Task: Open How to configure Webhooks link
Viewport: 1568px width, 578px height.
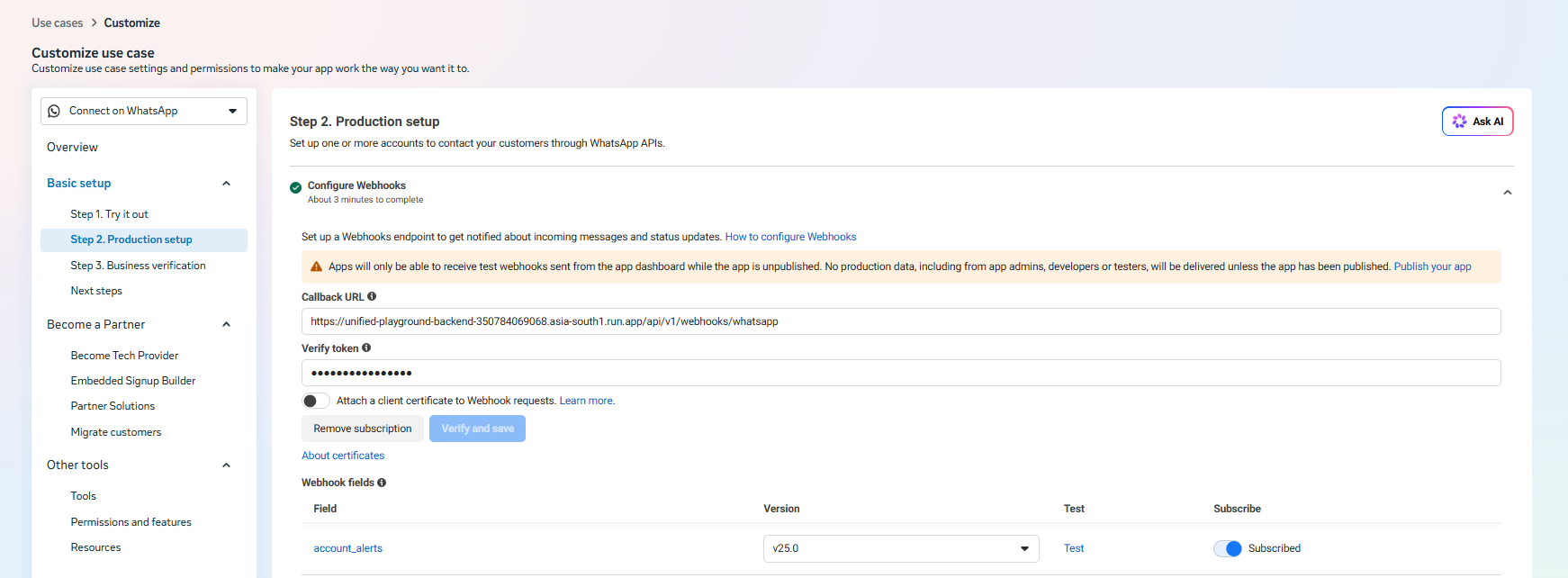Action: (x=790, y=237)
